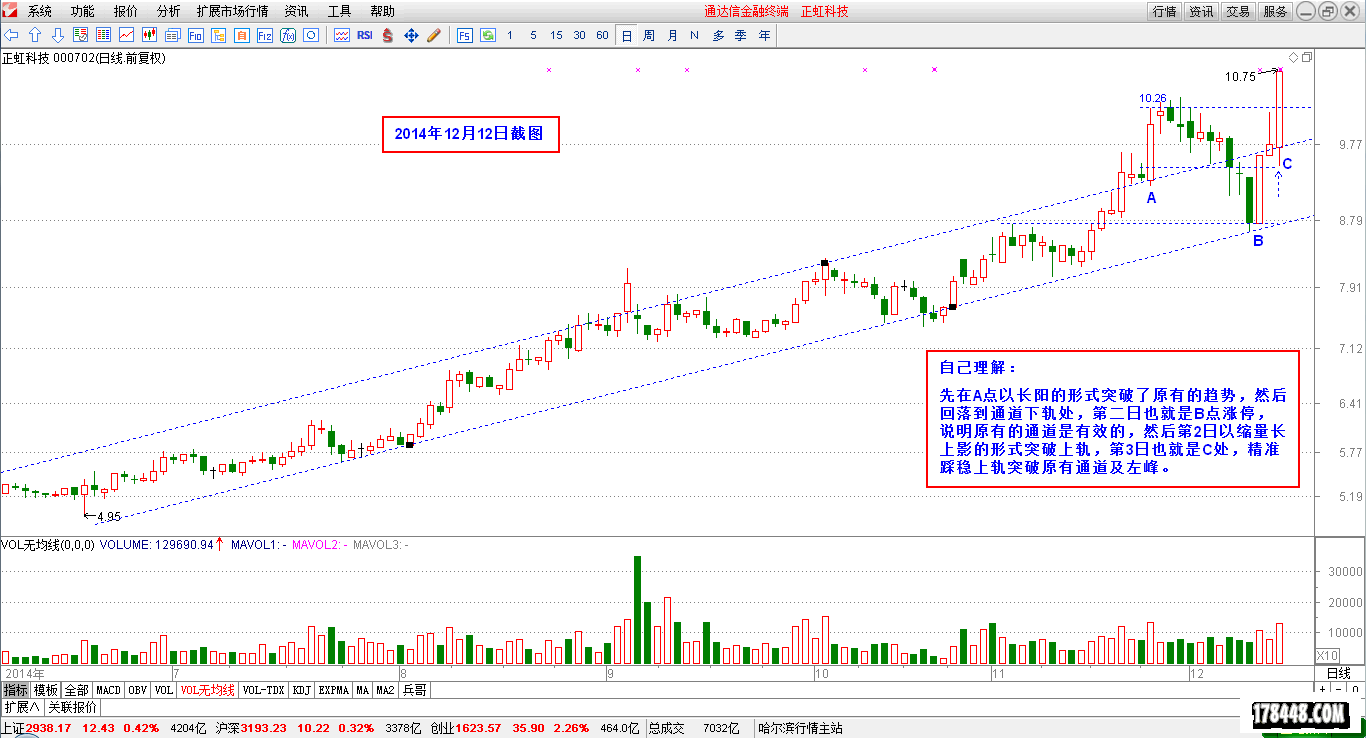Switch to the 15-minute period
The height and width of the screenshot is (738, 1366).
[556, 35]
